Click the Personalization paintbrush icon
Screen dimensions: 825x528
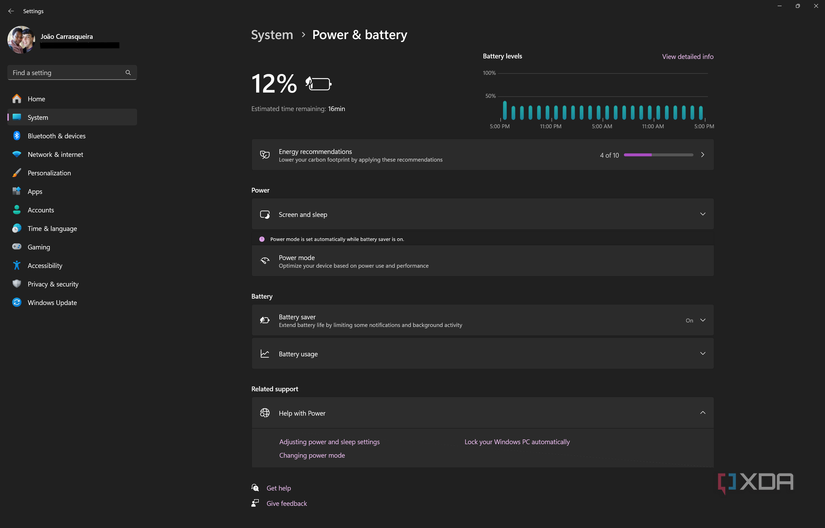pos(17,172)
